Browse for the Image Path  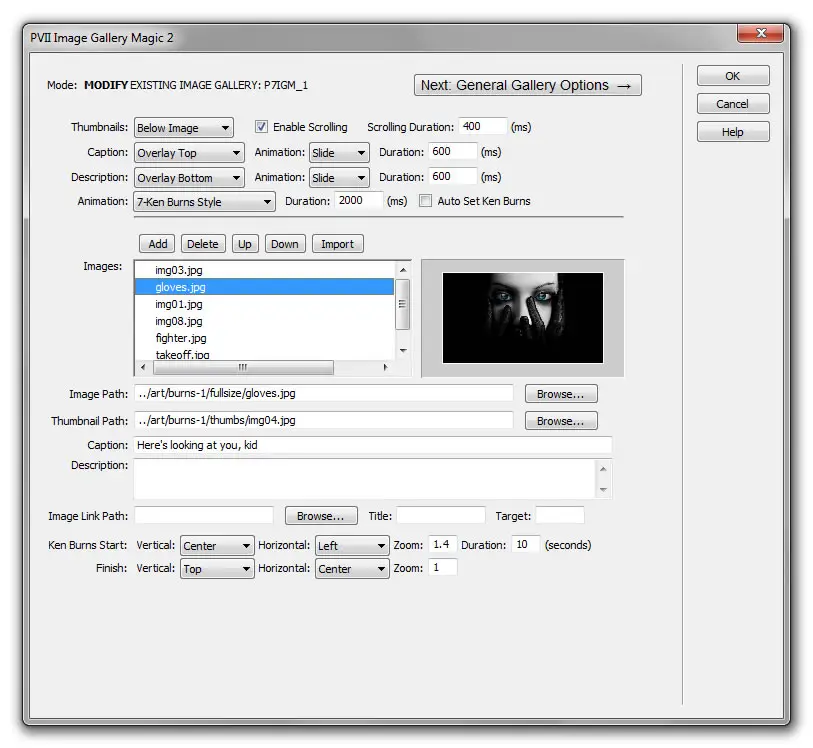561,394
